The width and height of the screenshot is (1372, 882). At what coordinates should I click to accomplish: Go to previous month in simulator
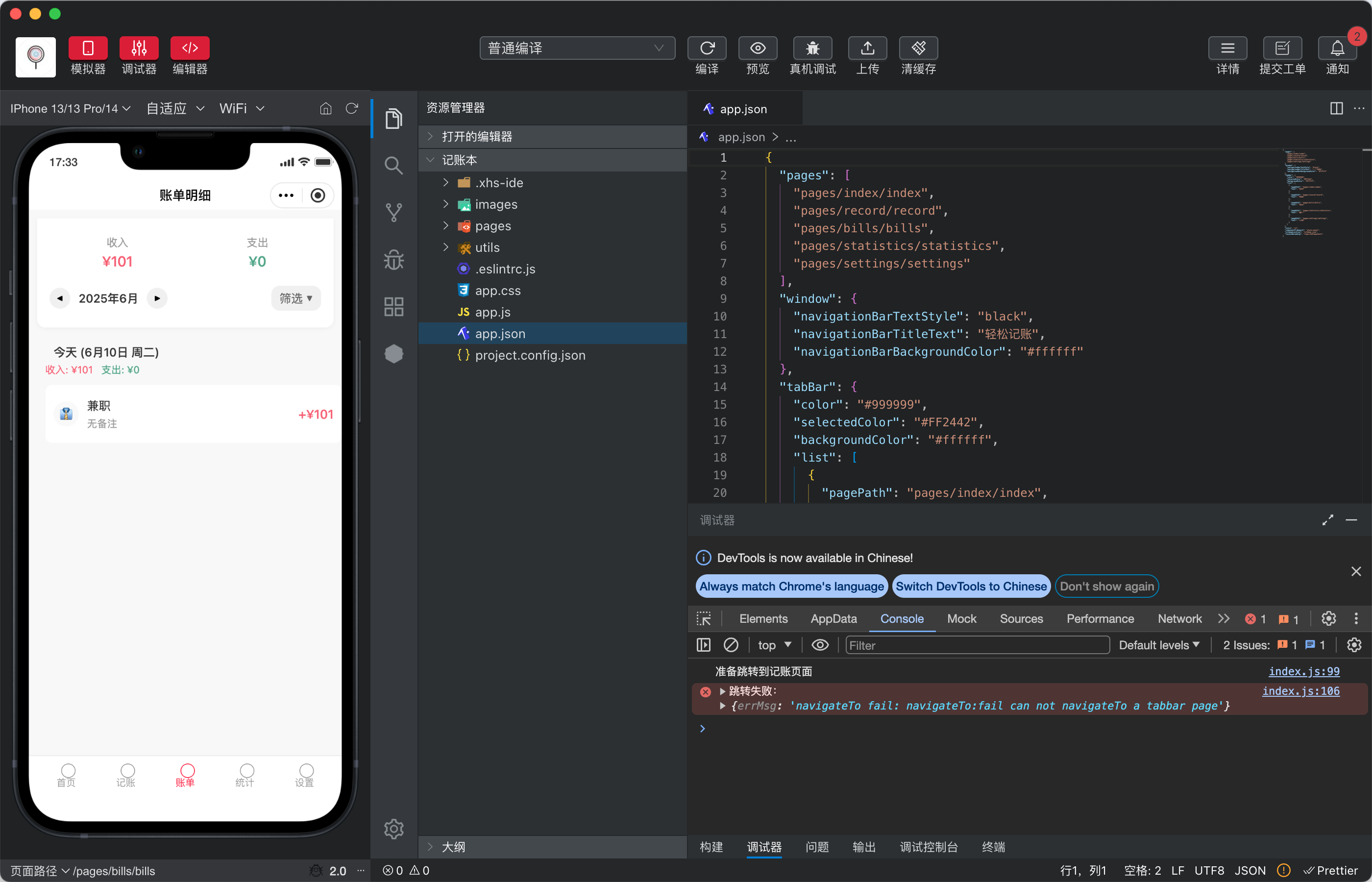(x=60, y=298)
